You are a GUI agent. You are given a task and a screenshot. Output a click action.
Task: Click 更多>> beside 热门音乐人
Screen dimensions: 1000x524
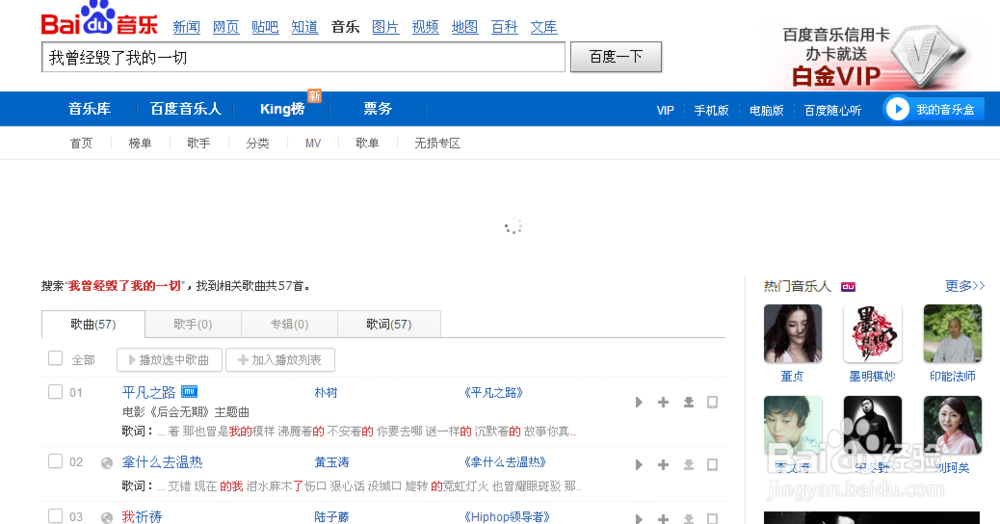click(x=965, y=286)
